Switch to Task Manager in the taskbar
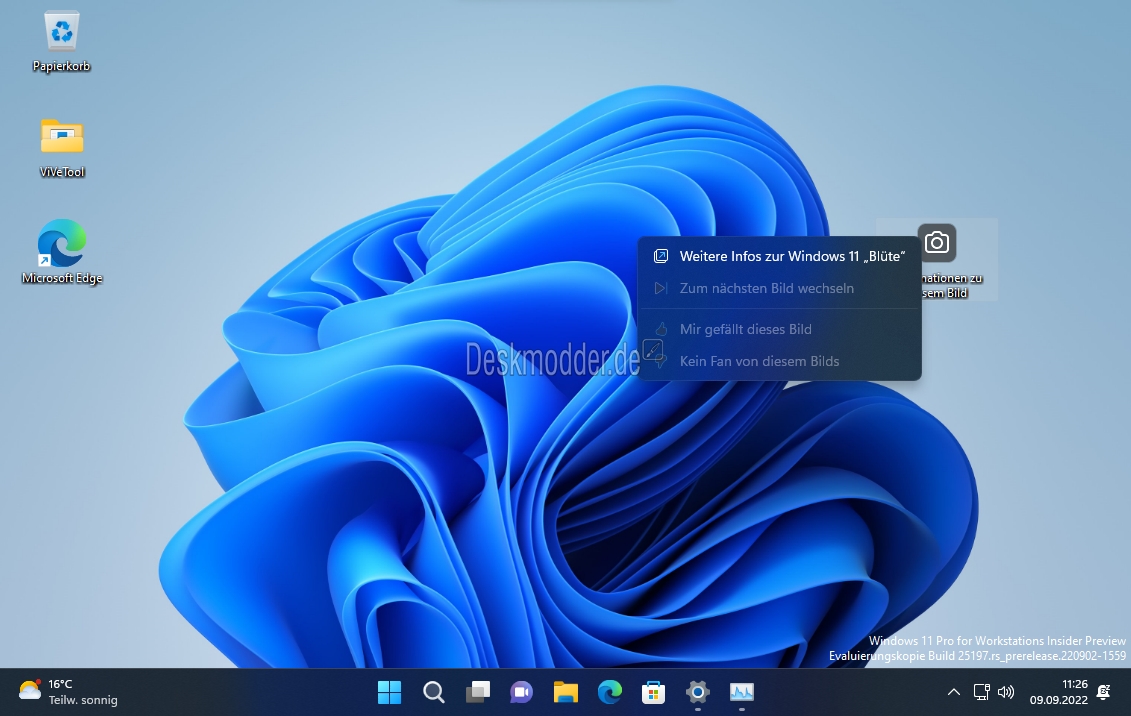The height and width of the screenshot is (716, 1131). [x=742, y=692]
